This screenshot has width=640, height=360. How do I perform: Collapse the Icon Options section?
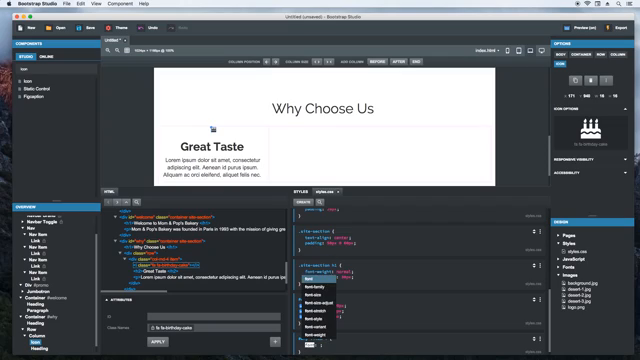point(625,109)
